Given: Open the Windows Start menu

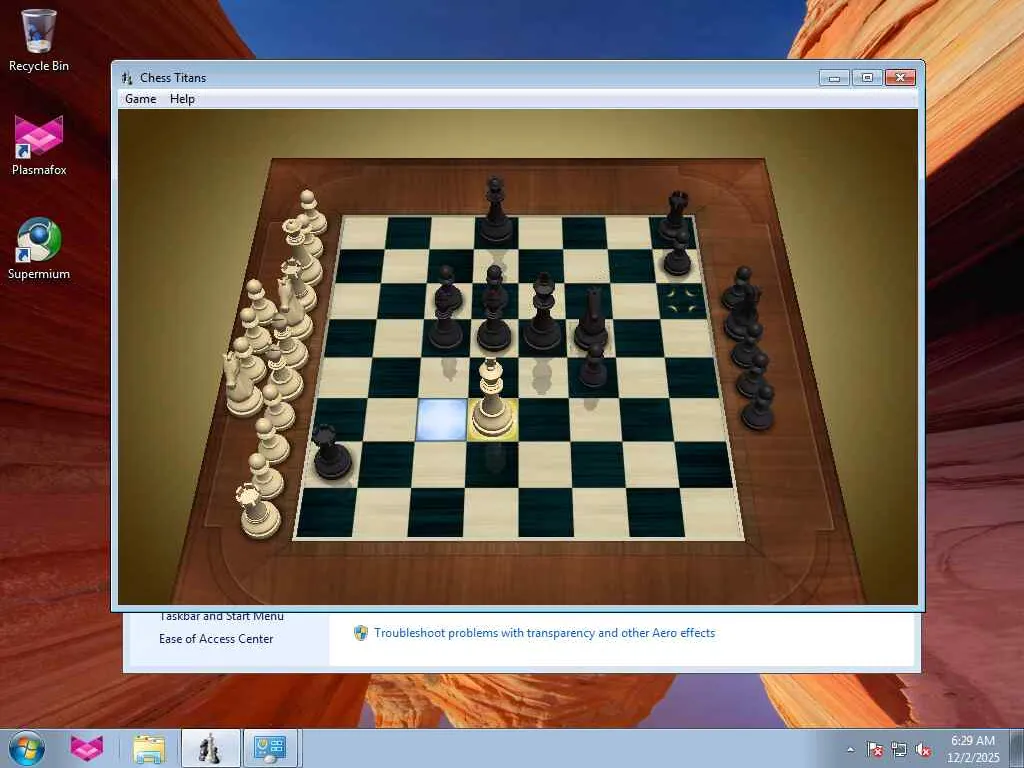Looking at the screenshot, I should click(x=26, y=748).
